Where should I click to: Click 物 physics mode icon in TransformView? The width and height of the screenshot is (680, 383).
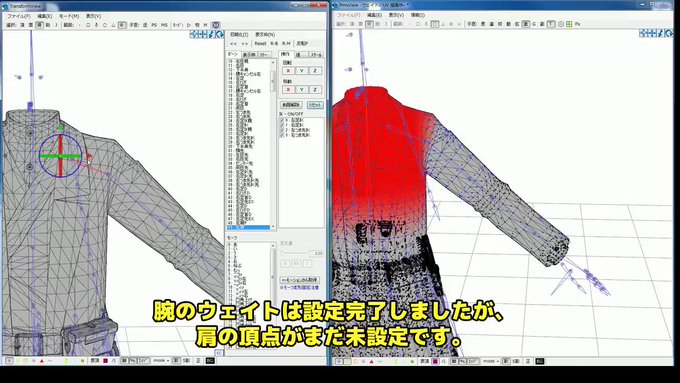(197, 25)
